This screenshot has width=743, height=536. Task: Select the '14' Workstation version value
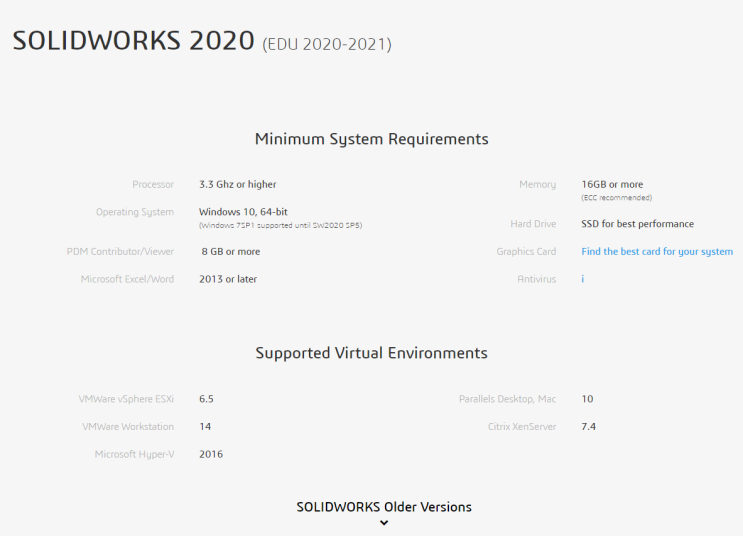205,427
